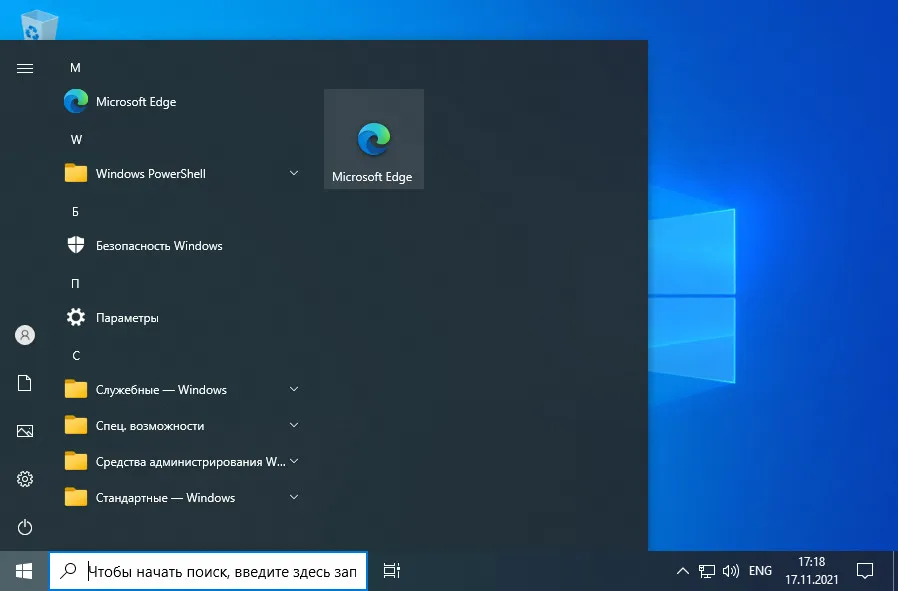Launch Microsoft Edge from the app list
Viewport: 898px width, 591px height.
pos(181,102)
